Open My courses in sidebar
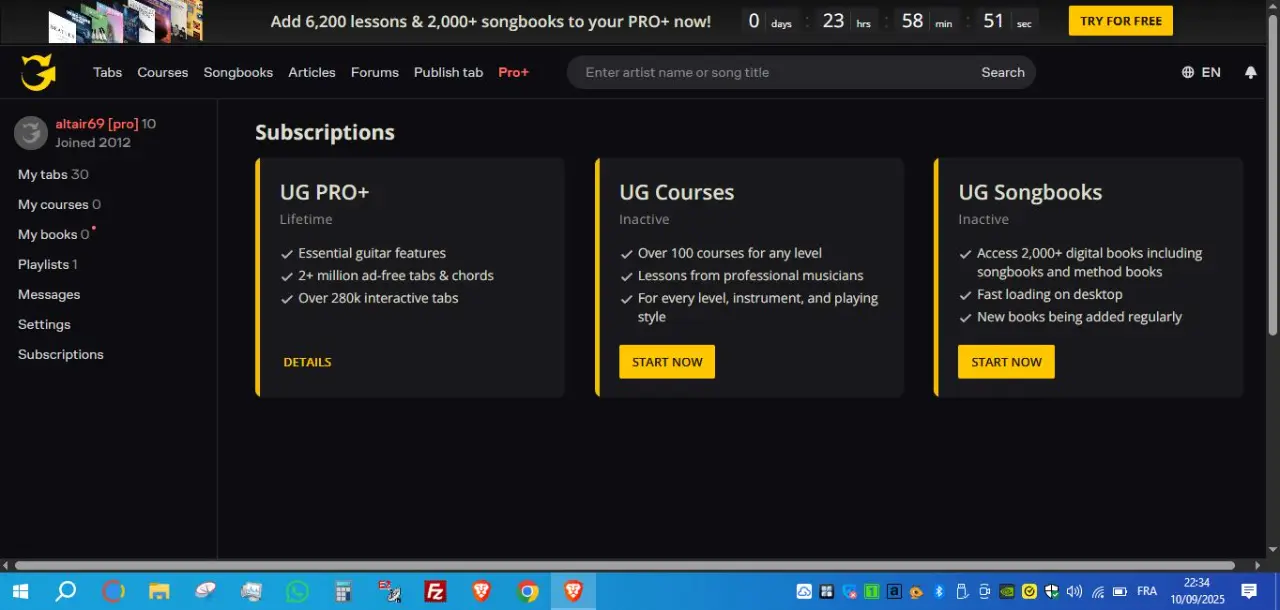 [x=59, y=204]
